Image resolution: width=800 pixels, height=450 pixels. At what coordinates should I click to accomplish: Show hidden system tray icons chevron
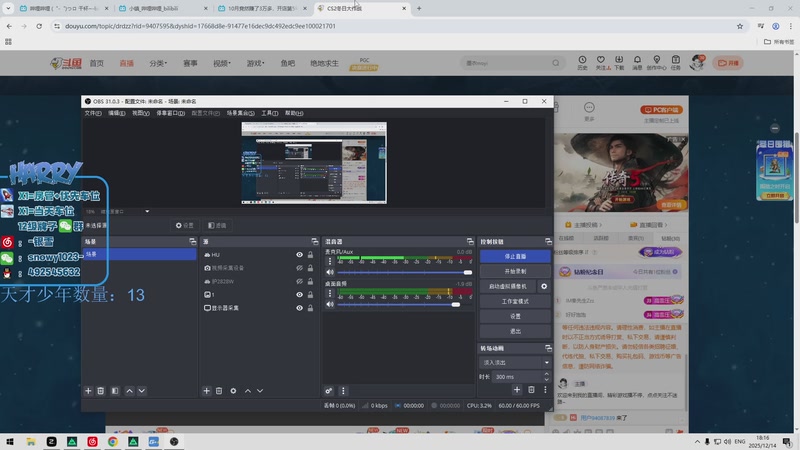point(697,441)
